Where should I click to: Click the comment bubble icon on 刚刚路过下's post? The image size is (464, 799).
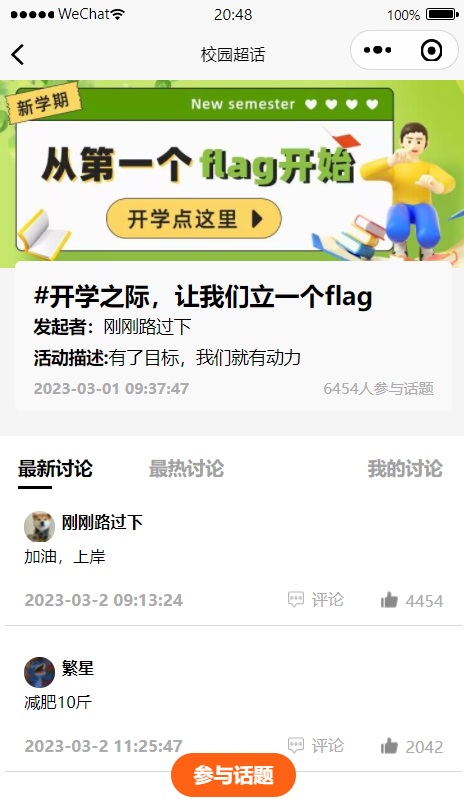[296, 600]
